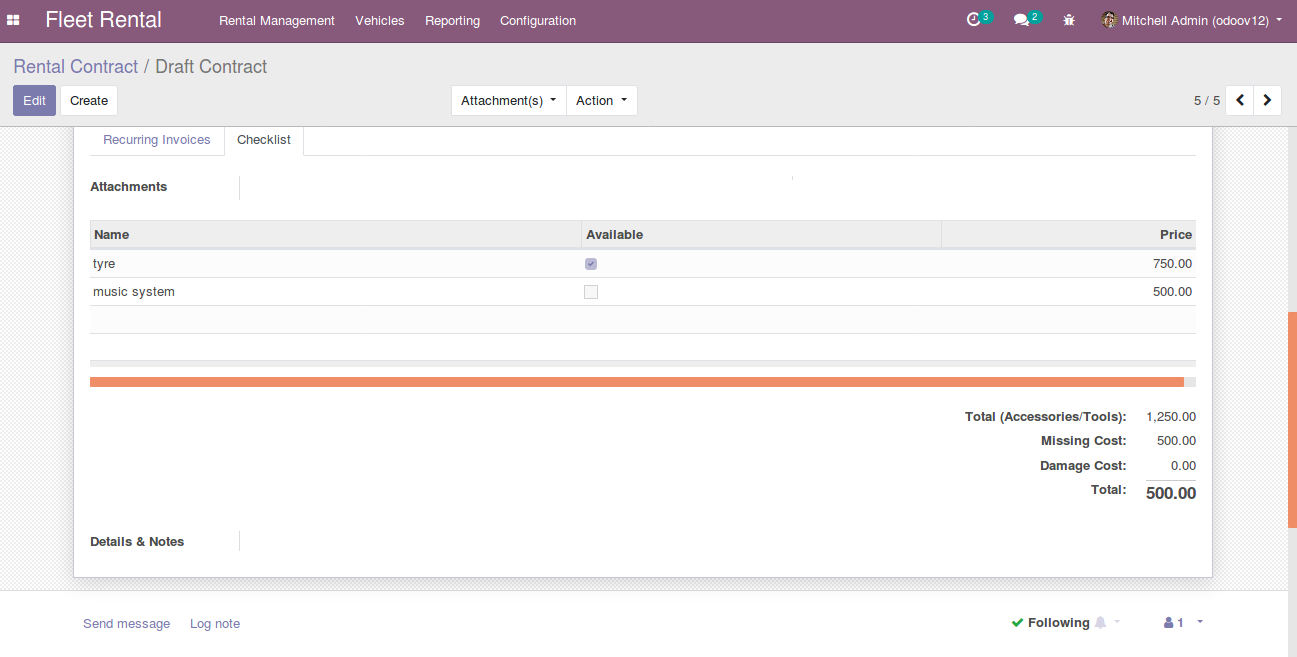Viewport: 1297px width, 657px height.
Task: Switch to Recurring Invoices tab
Action: (x=157, y=140)
